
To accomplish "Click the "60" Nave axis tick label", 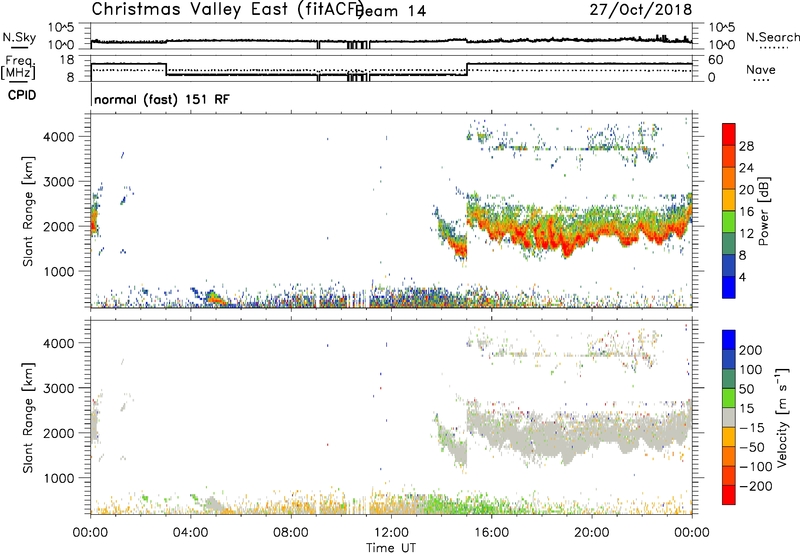I will point(716,60).
